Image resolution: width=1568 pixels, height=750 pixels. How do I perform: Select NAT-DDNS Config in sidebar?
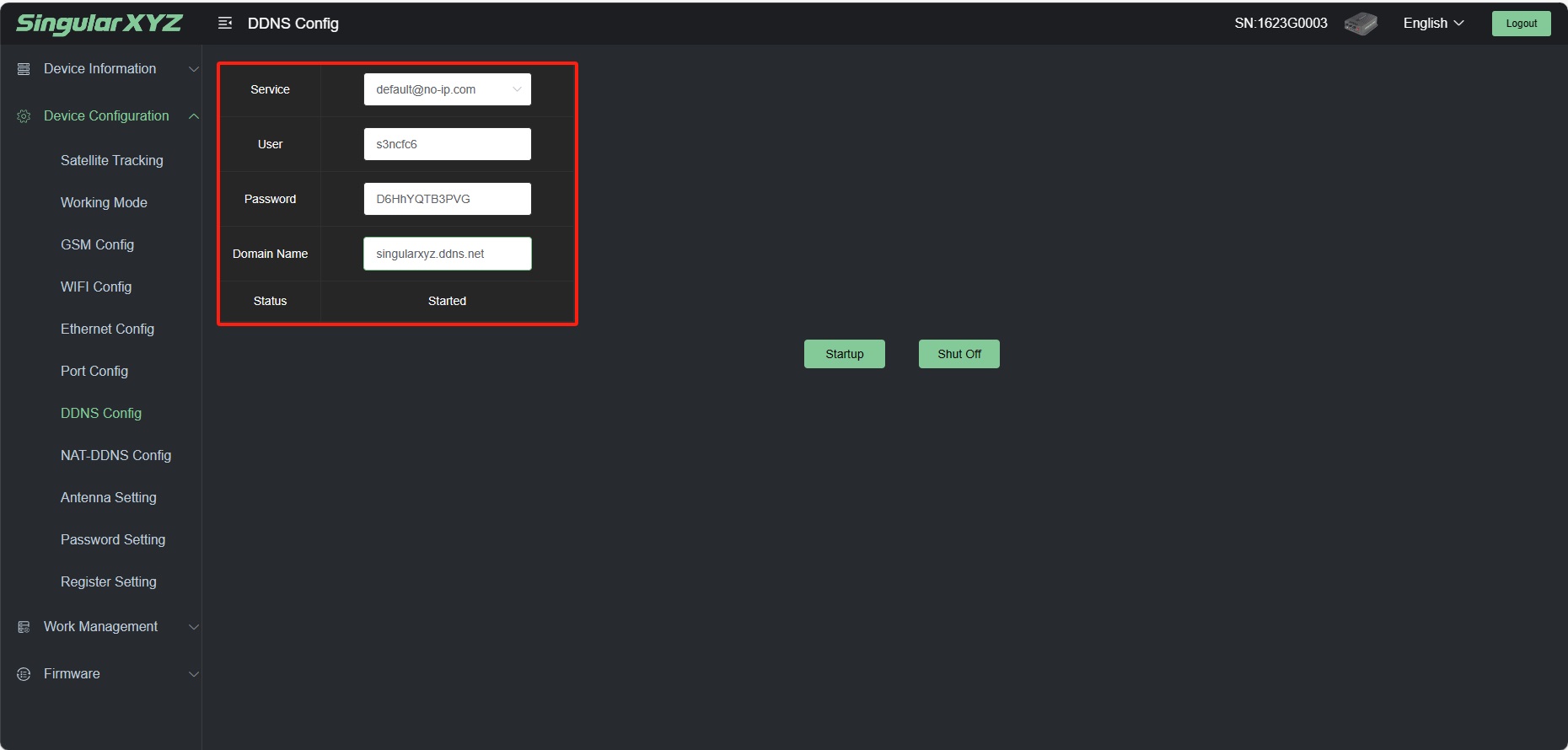(x=115, y=455)
